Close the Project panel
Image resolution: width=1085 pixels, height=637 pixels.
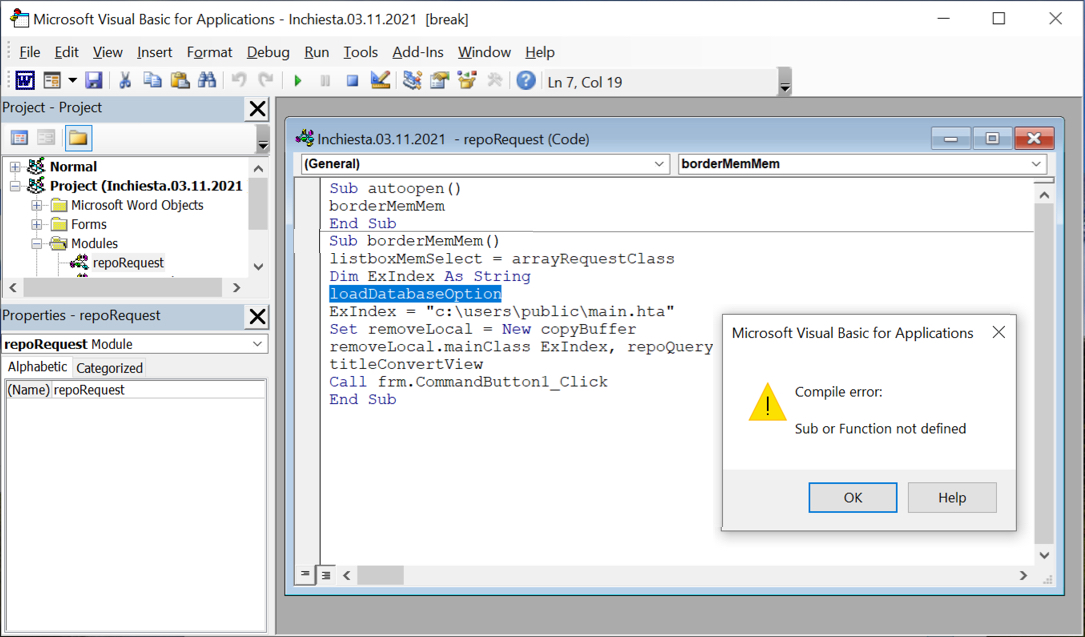coord(257,109)
